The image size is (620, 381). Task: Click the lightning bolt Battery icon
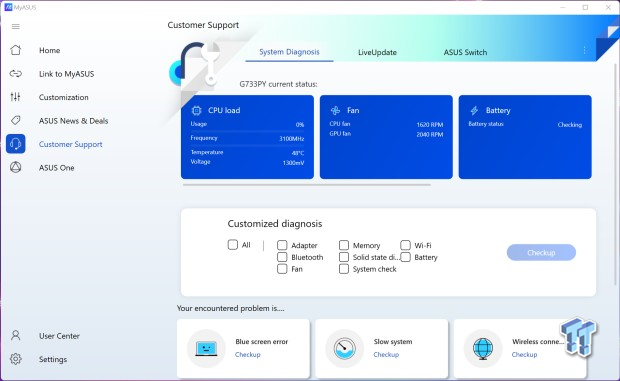click(x=474, y=110)
